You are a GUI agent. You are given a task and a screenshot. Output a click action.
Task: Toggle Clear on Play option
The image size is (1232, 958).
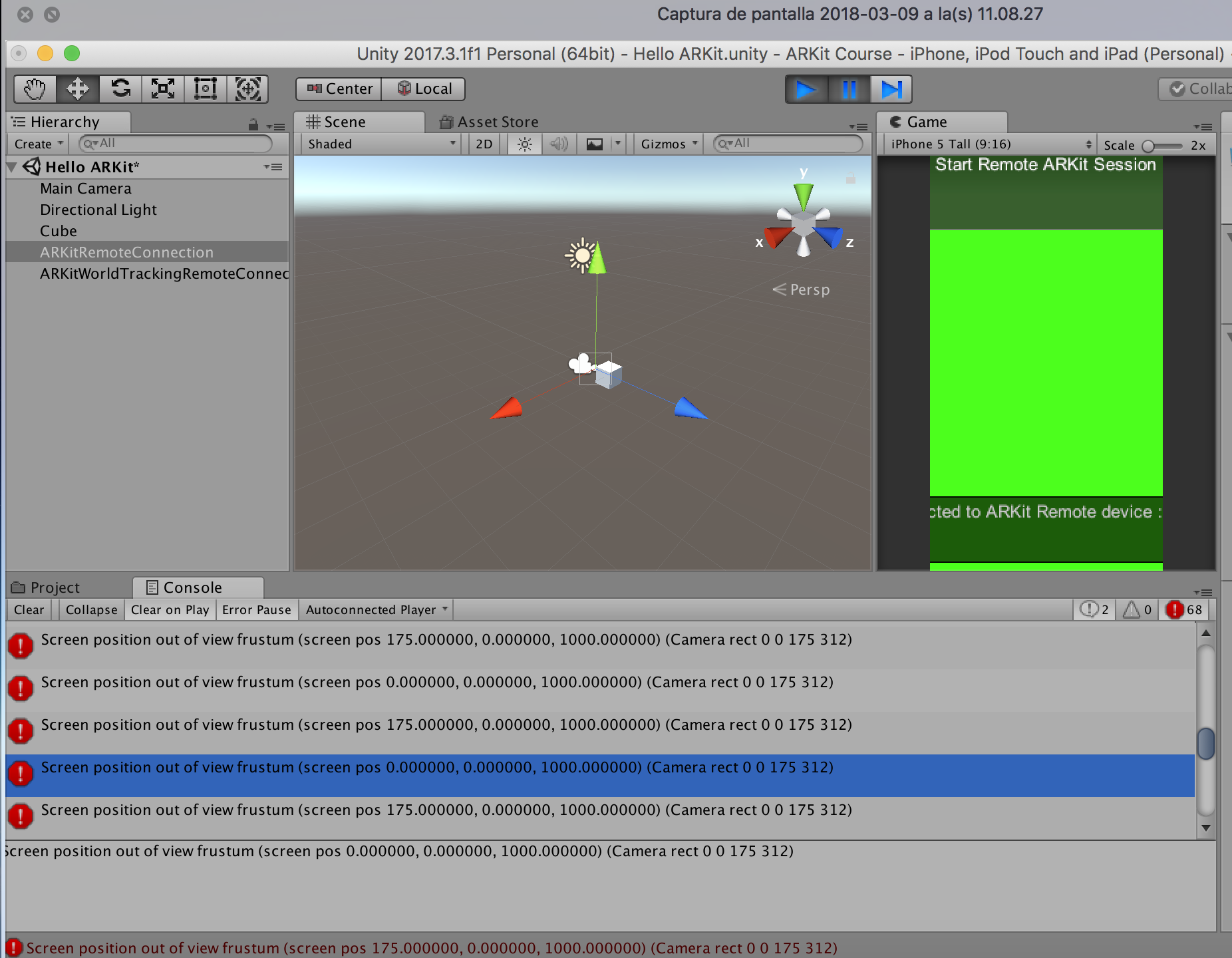tap(170, 610)
